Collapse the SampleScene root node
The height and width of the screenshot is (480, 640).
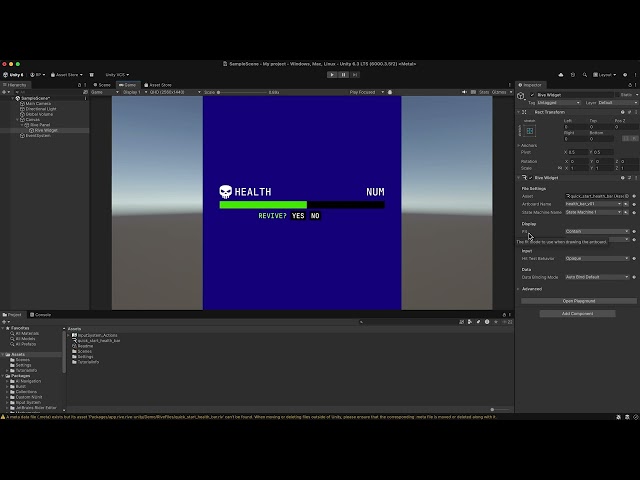[12, 98]
